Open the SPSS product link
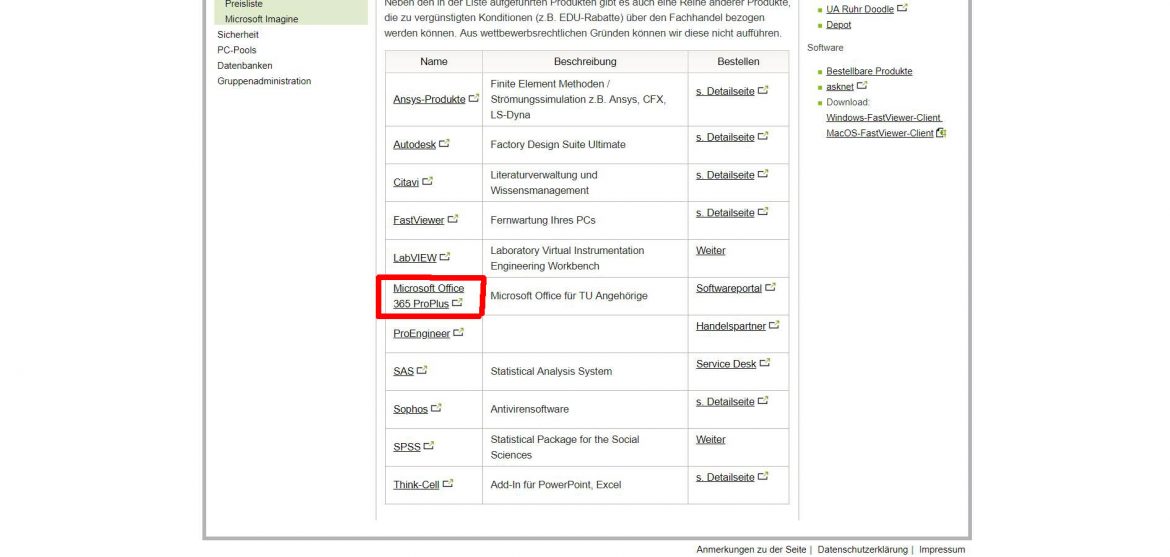 point(407,447)
